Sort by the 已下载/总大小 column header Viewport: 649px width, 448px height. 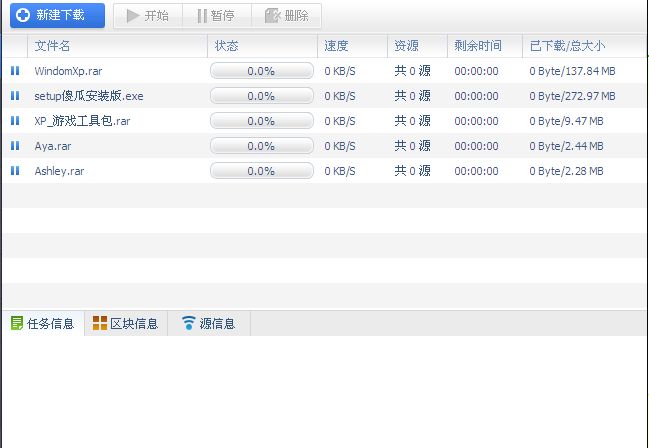pos(584,46)
